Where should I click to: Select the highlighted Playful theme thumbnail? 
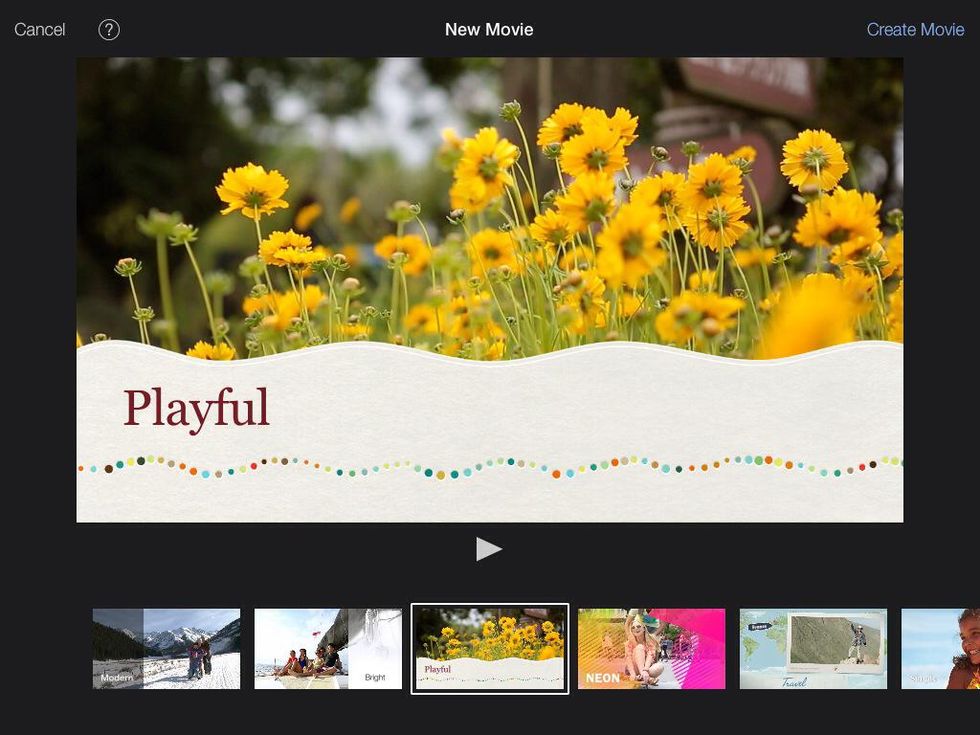pyautogui.click(x=490, y=648)
